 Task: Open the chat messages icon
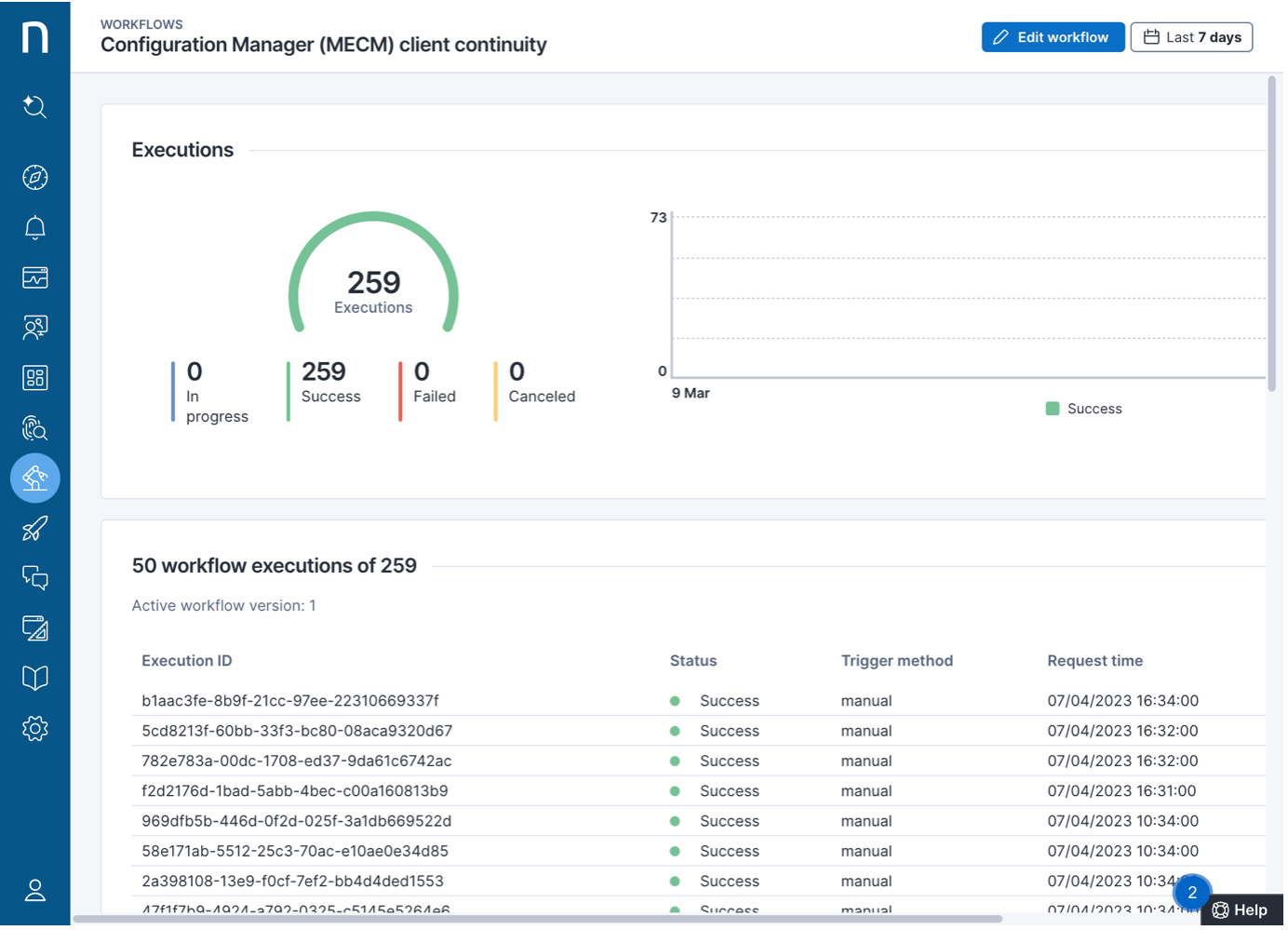pos(34,579)
